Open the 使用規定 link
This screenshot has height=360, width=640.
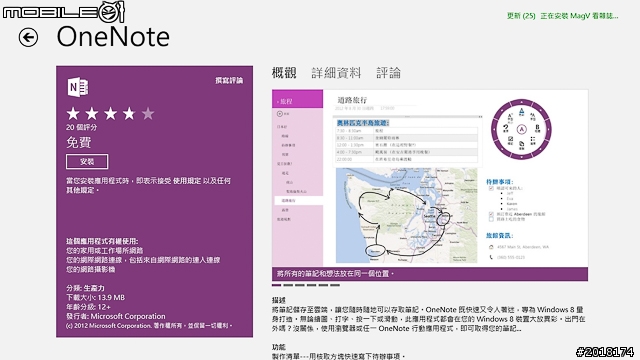[188, 180]
